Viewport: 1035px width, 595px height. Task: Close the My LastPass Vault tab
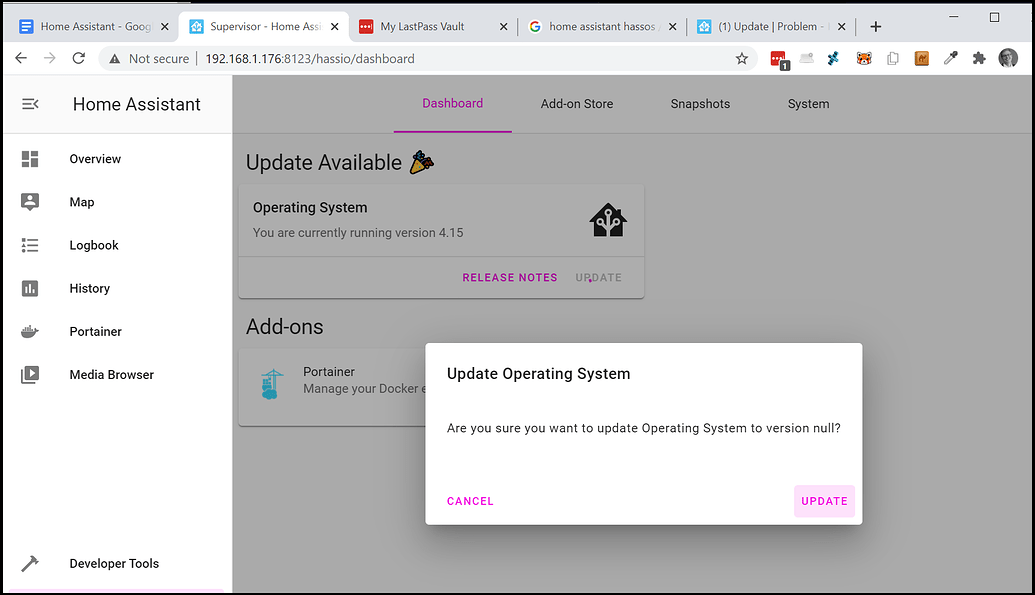coord(504,26)
